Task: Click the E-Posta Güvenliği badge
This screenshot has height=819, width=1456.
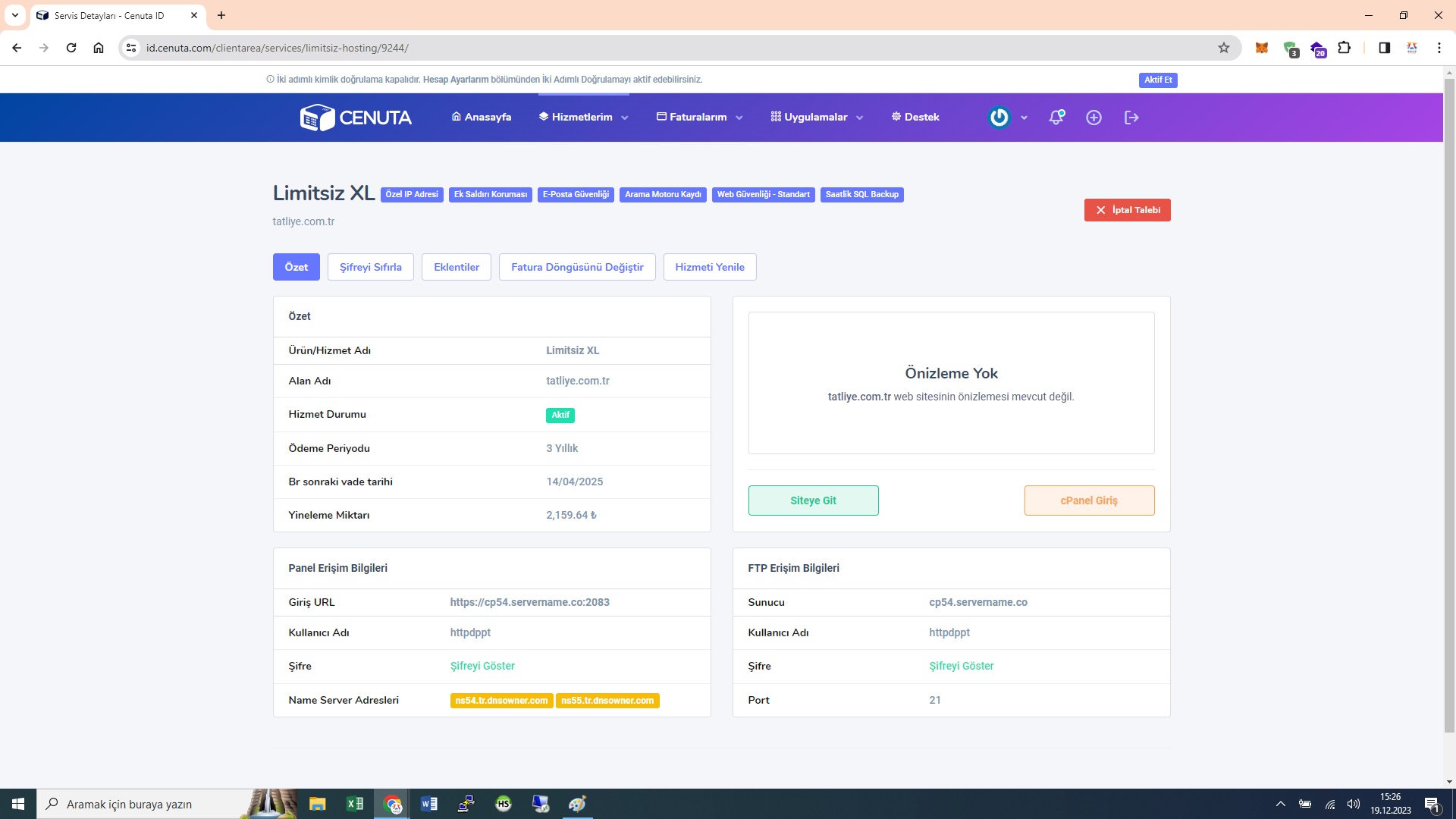Action: pos(576,195)
